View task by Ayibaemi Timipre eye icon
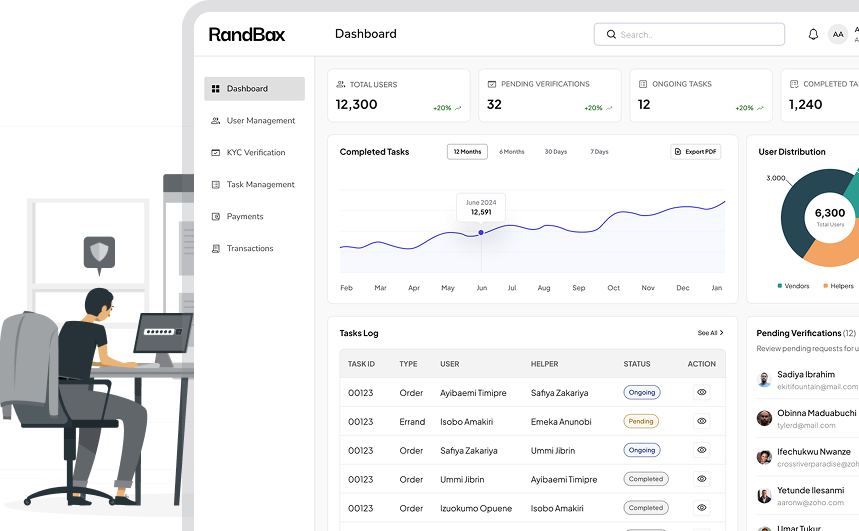 702,393
